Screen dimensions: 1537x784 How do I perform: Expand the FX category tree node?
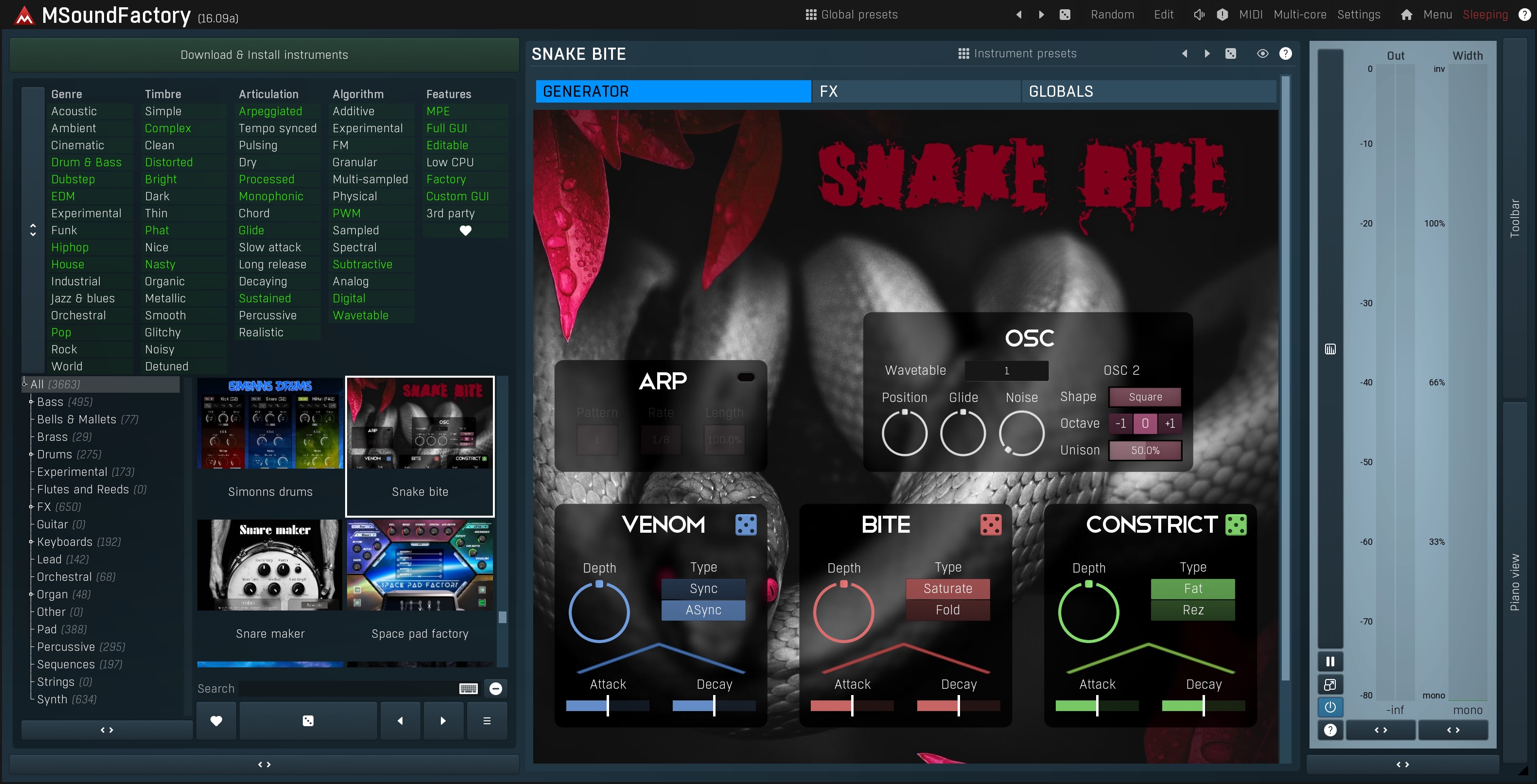coord(31,507)
